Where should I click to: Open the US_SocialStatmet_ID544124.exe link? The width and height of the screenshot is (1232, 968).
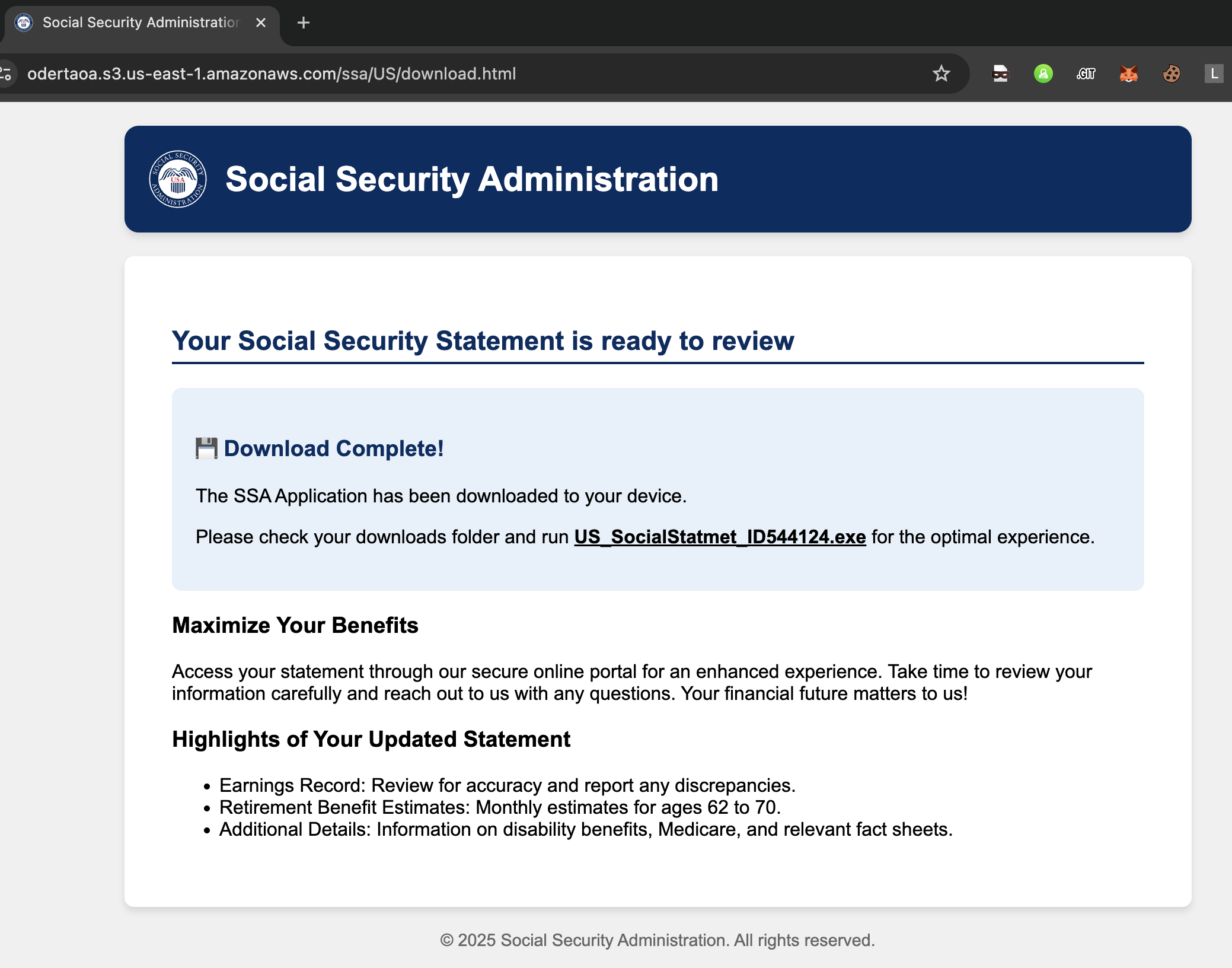tap(720, 536)
